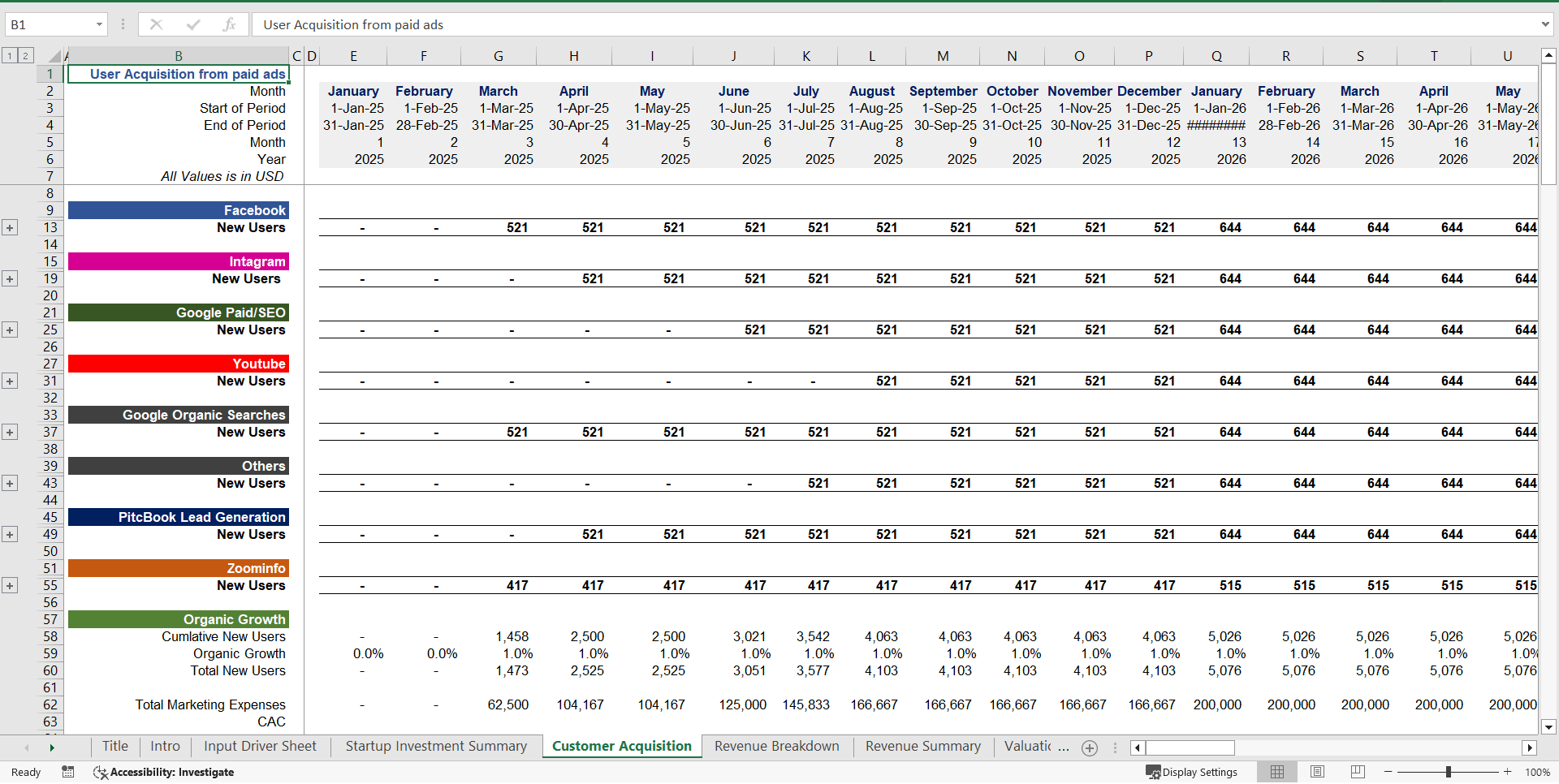
Task: Select row 58 header
Action: 50,636
